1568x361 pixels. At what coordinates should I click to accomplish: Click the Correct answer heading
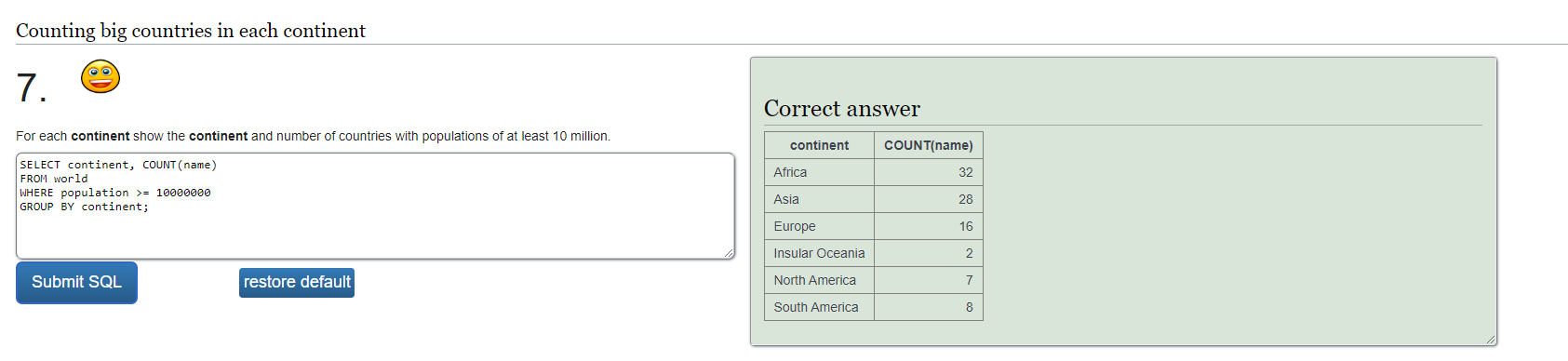click(842, 109)
